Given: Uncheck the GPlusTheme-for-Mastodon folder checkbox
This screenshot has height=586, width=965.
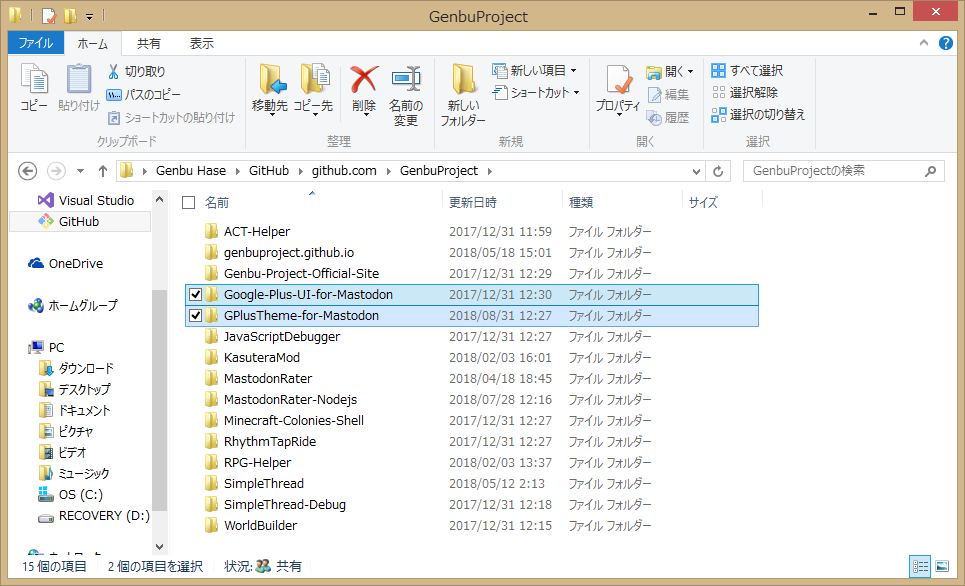Looking at the screenshot, I should 196,316.
